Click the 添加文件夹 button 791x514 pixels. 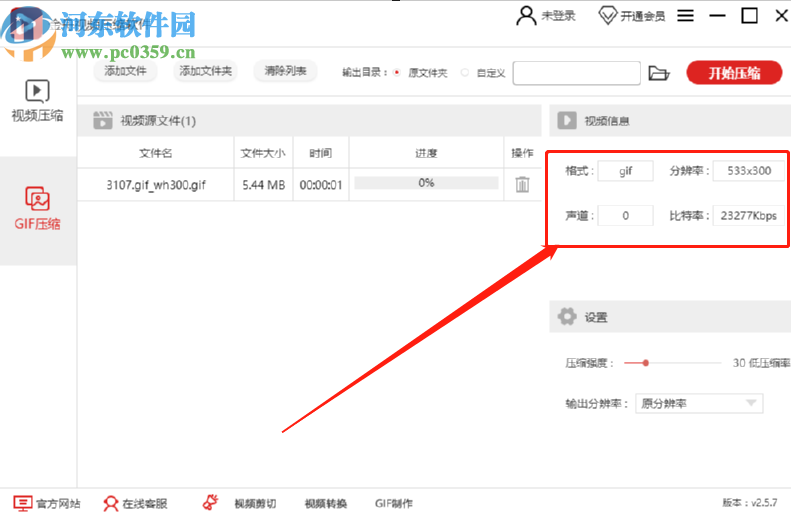point(205,71)
